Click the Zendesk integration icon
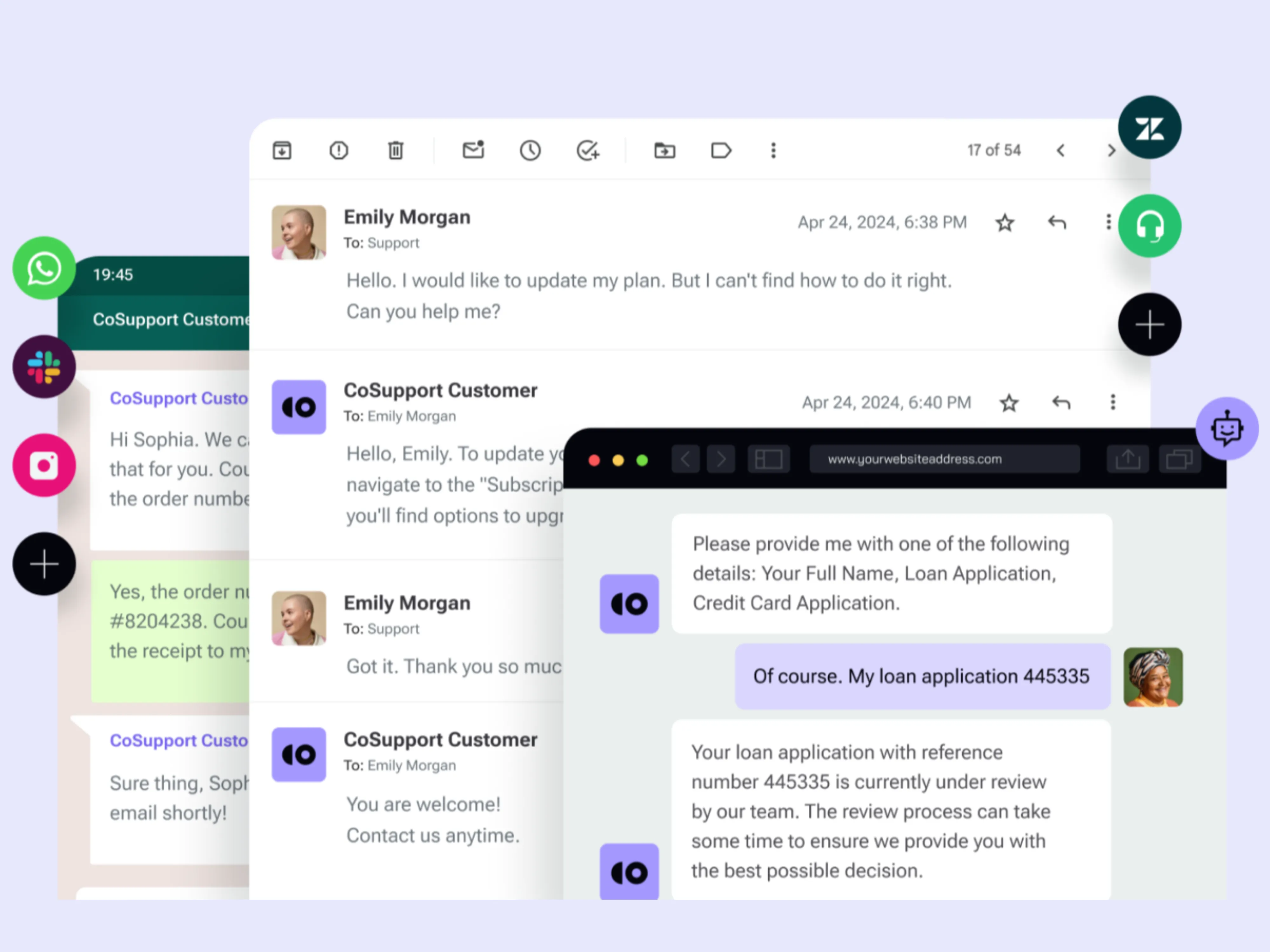This screenshot has height=952, width=1270. coord(1149,127)
